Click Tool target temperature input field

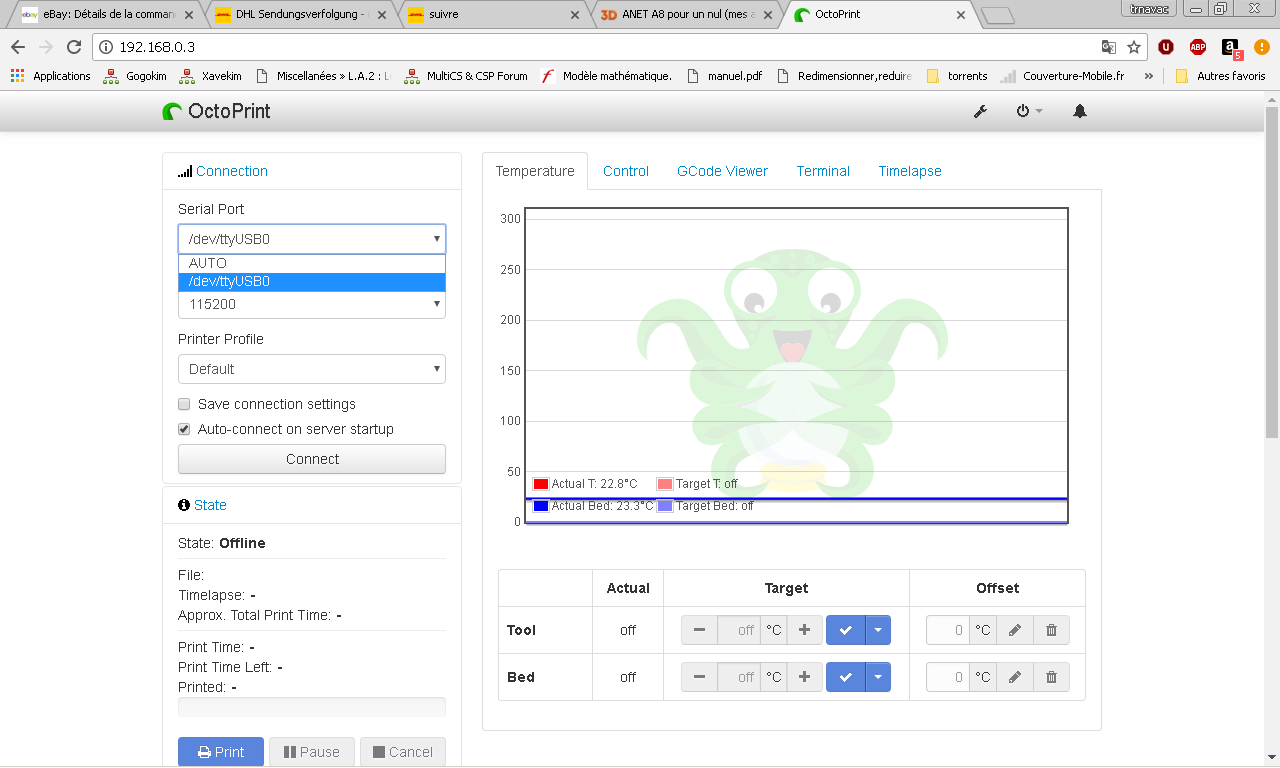pyautogui.click(x=738, y=630)
